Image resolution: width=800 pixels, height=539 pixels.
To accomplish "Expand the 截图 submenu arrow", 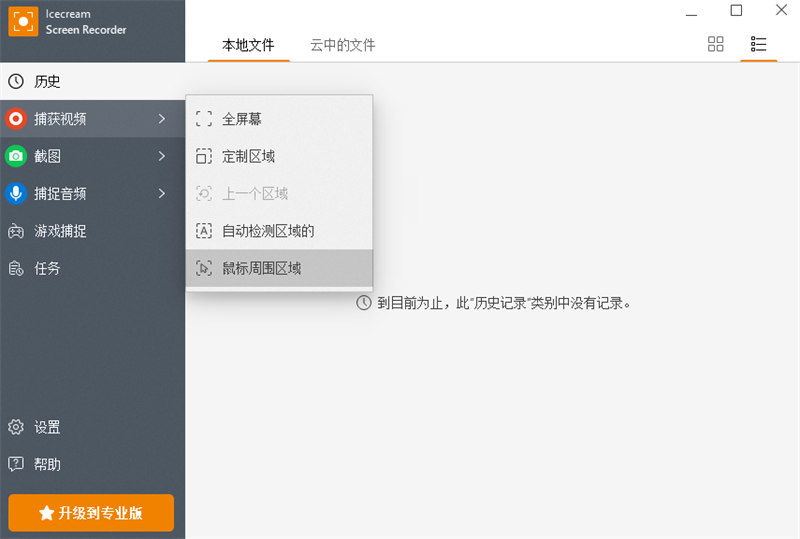I will pyautogui.click(x=162, y=156).
